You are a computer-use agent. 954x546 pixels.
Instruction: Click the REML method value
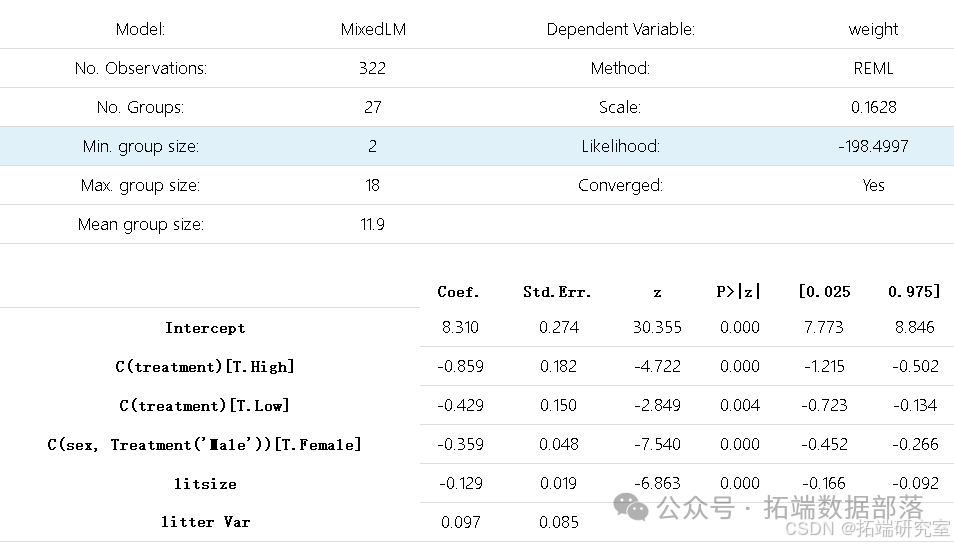pyautogui.click(x=873, y=68)
